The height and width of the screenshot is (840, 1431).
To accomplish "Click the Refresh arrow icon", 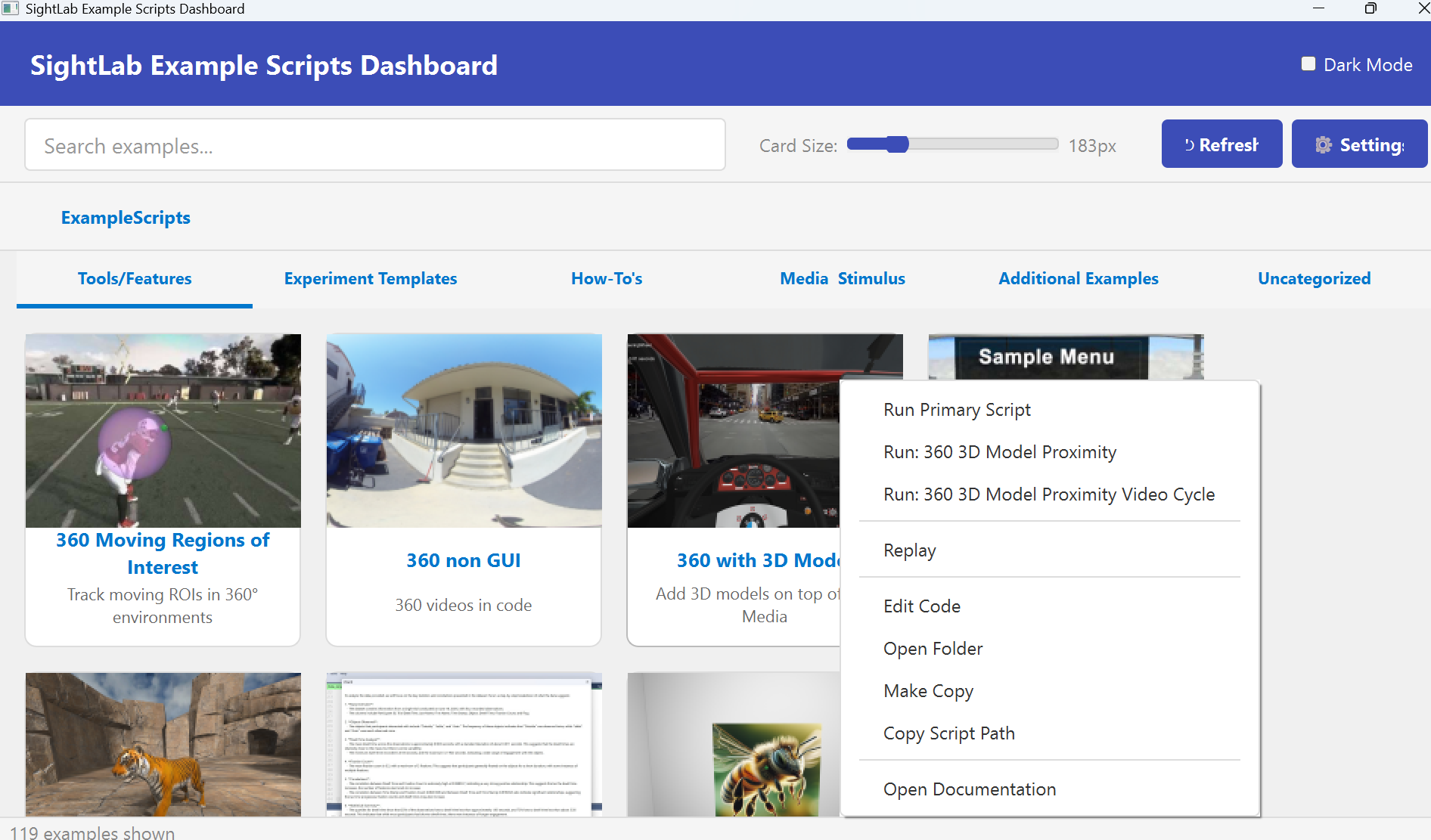I will (1189, 144).
